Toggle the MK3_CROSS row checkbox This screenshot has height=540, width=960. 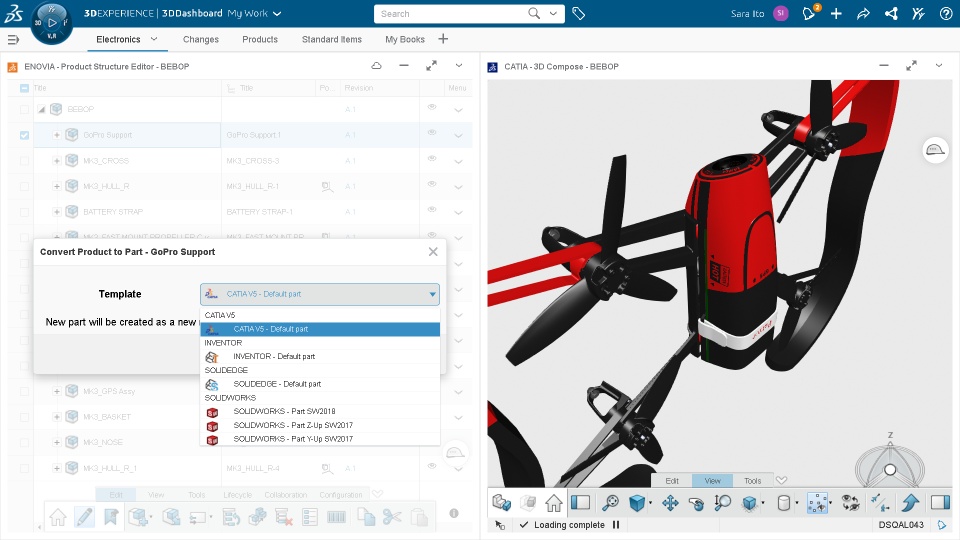pyautogui.click(x=24, y=161)
